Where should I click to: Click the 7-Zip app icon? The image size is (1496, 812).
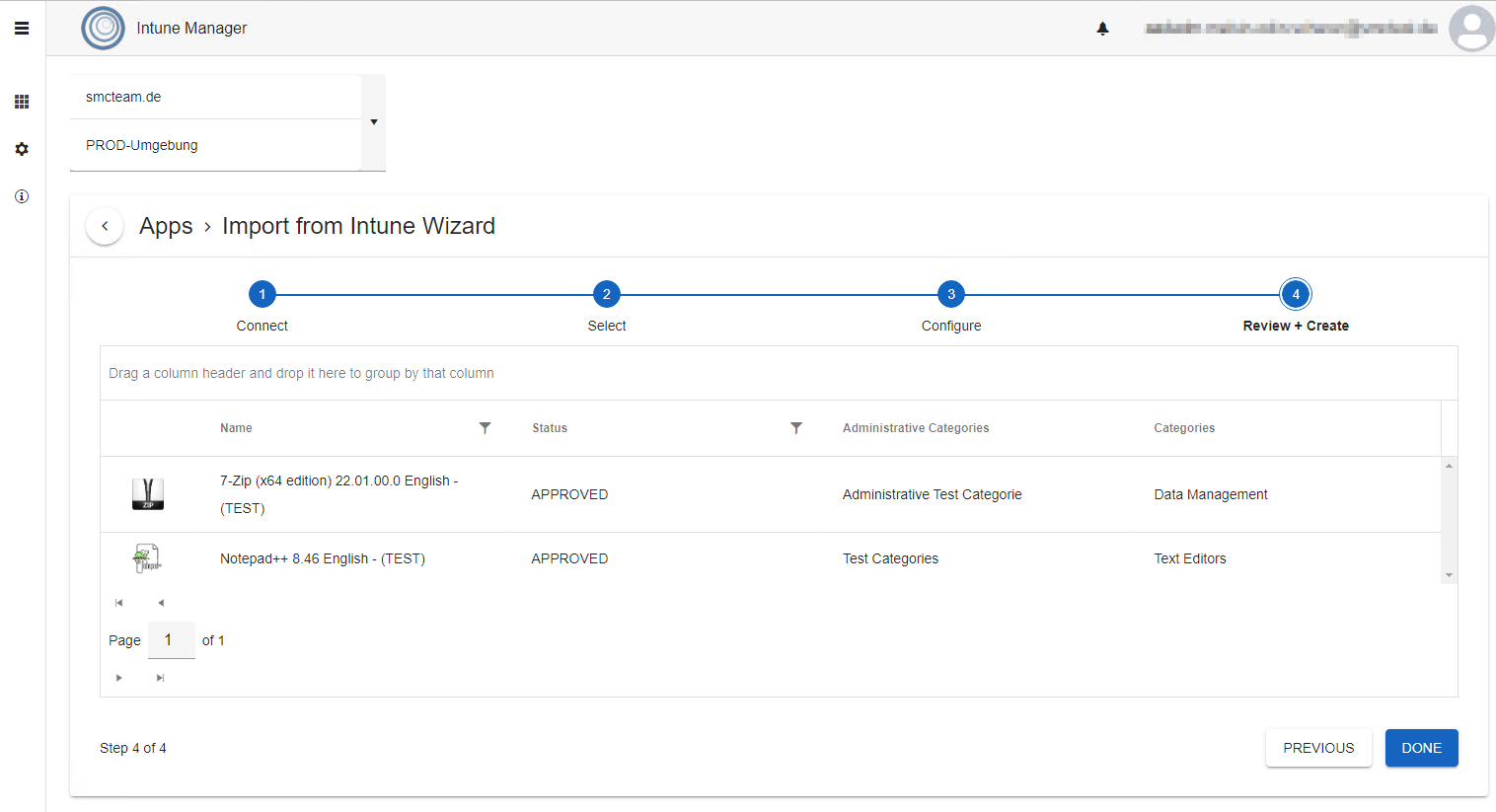pos(148,494)
